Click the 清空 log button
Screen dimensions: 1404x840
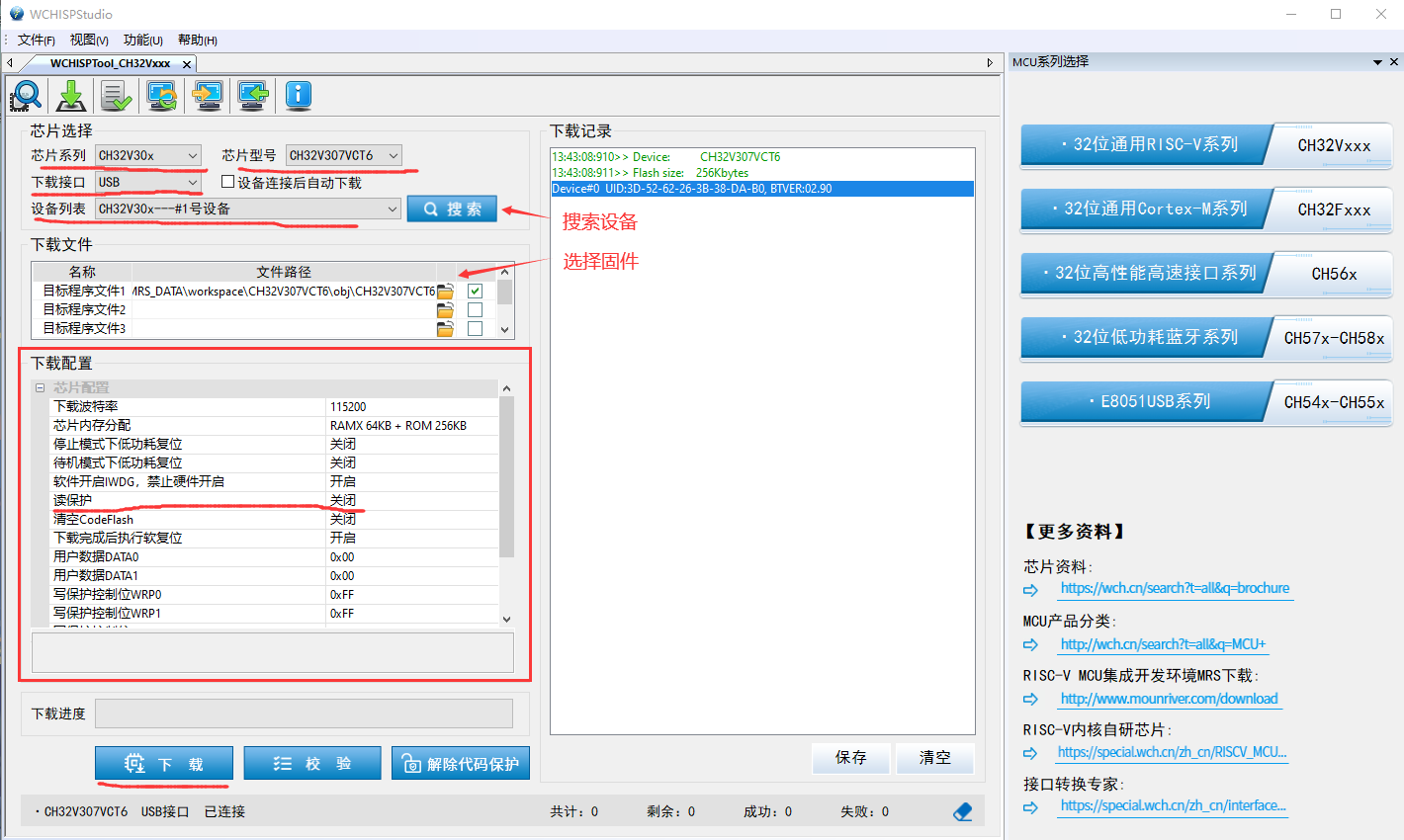point(934,758)
